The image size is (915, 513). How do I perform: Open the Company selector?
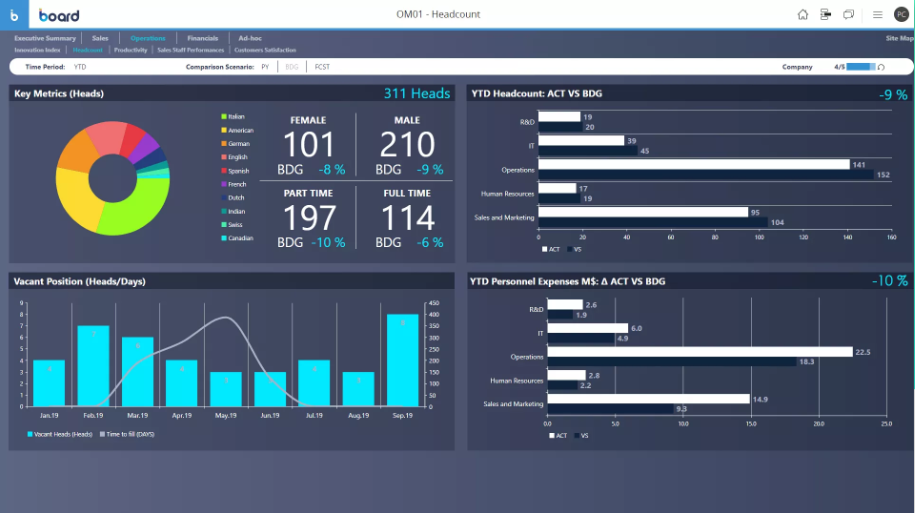(797, 67)
